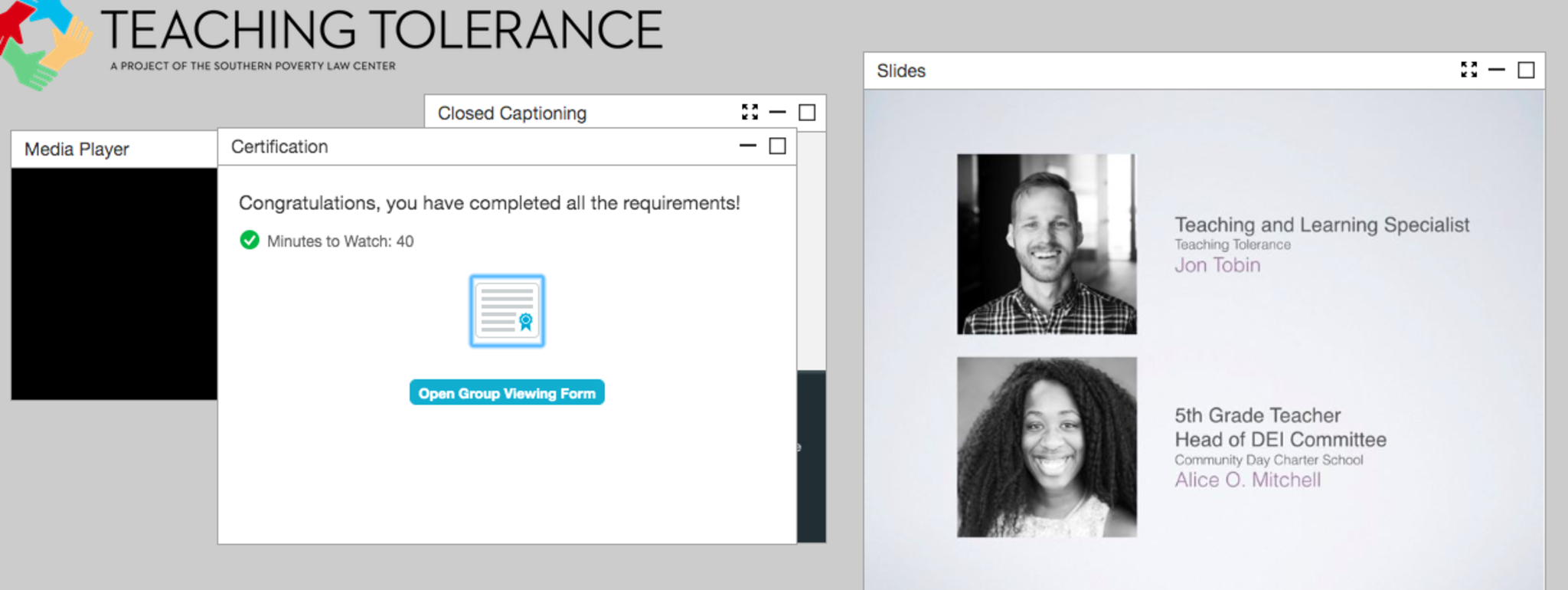
Task: Minimize the Certification panel
Action: tap(748, 146)
